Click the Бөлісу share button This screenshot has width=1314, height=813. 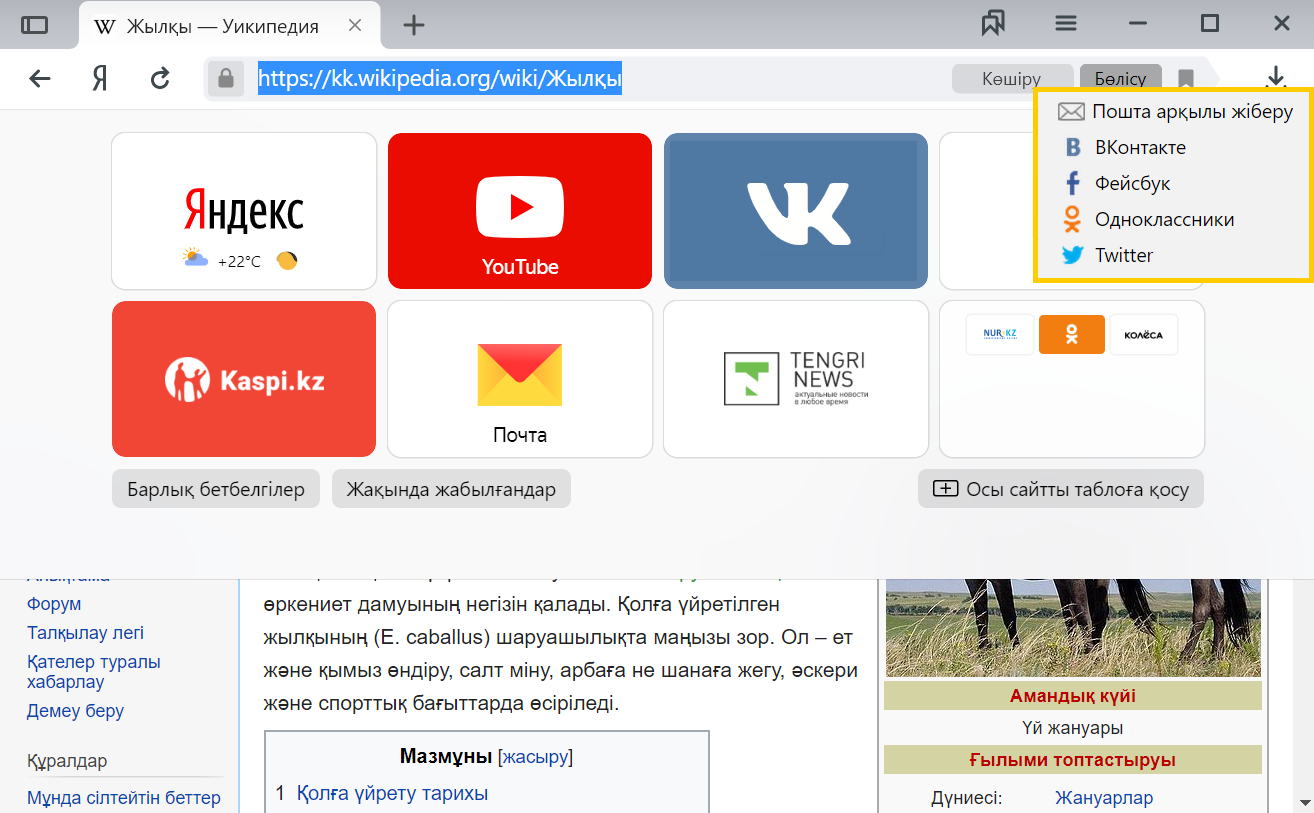pyautogui.click(x=1120, y=79)
